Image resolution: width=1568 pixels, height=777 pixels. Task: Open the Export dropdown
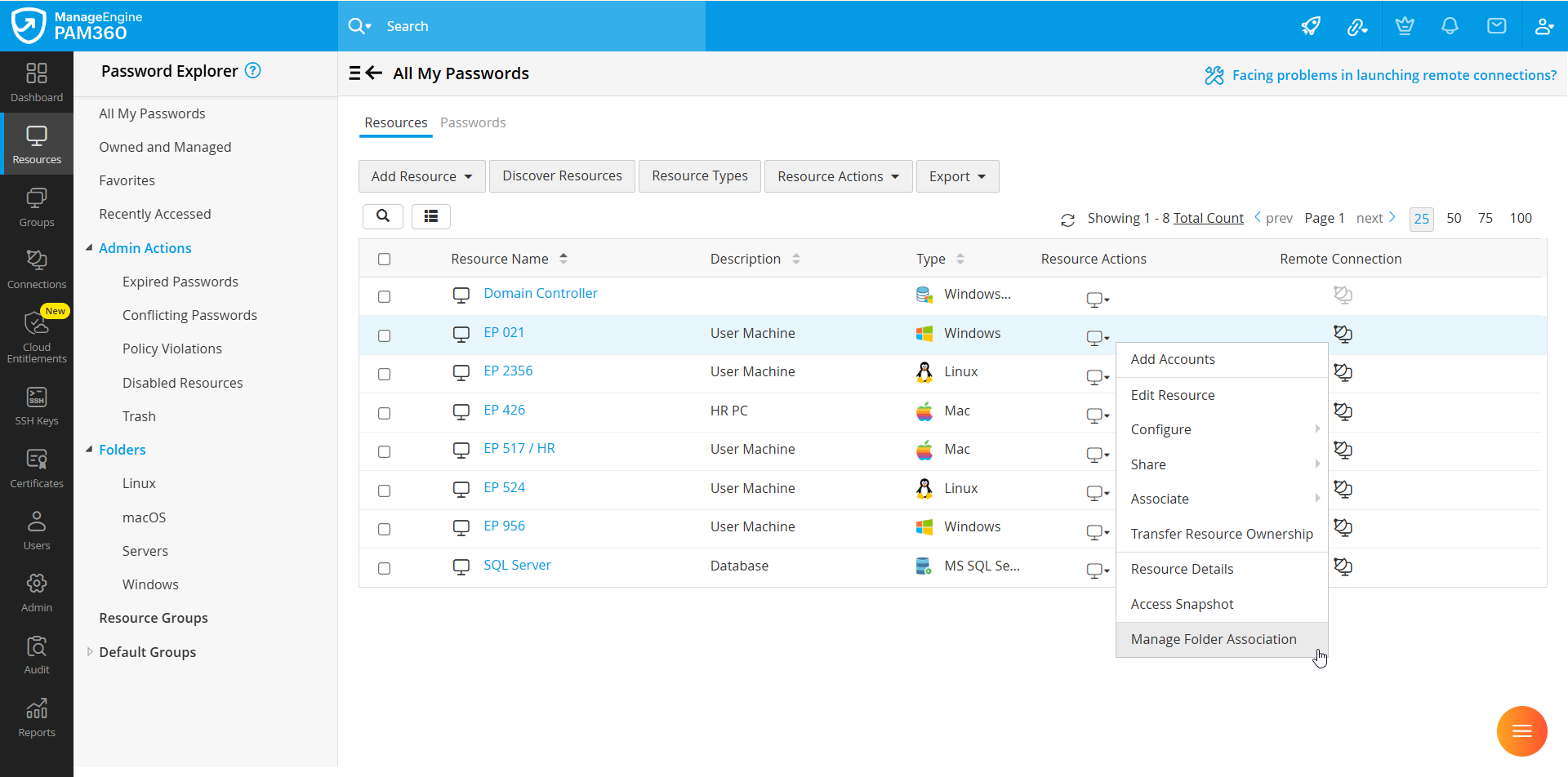coord(956,175)
